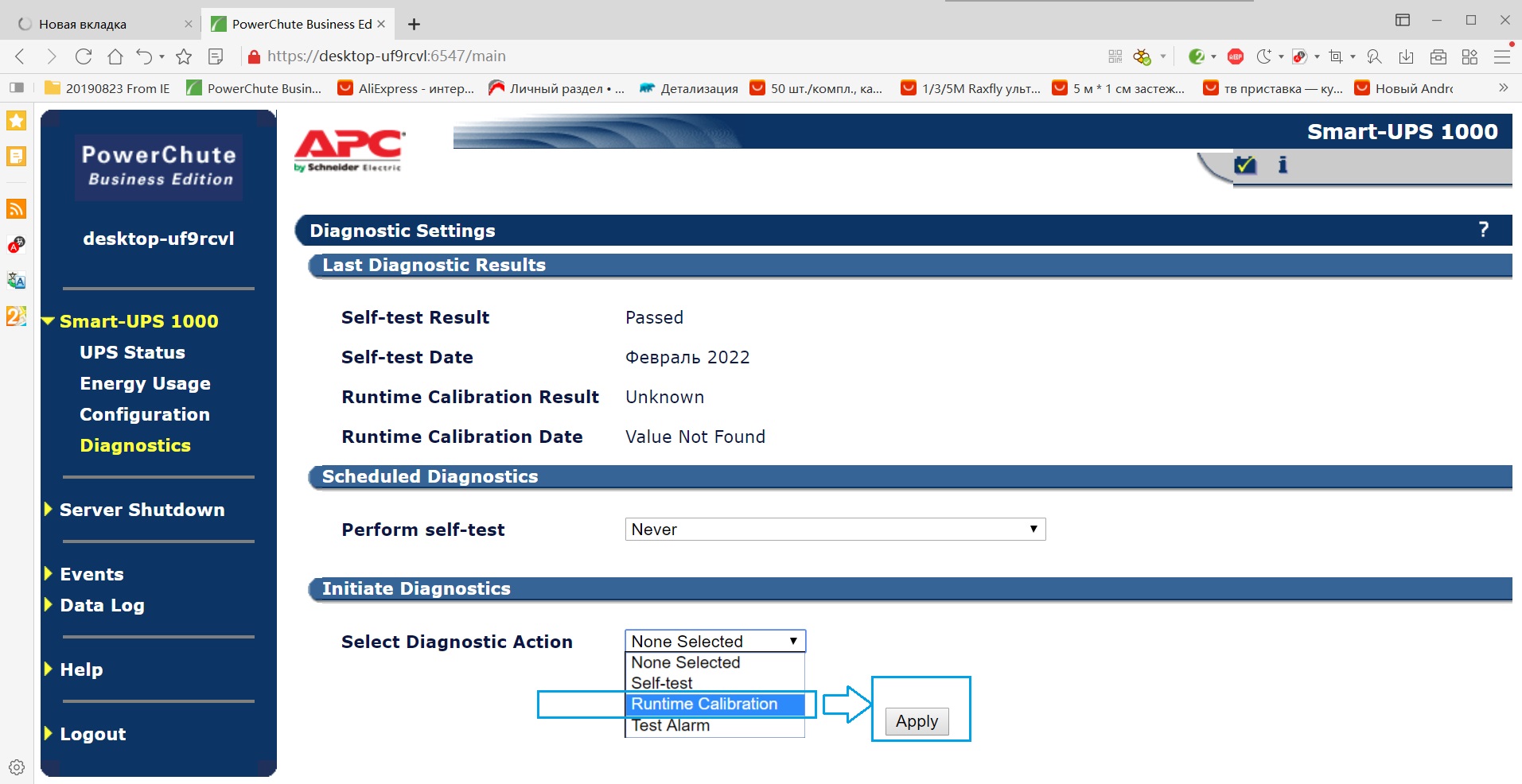The height and width of the screenshot is (784, 1522).
Task: Click the UPS status checkmark icon in header
Action: click(1245, 165)
